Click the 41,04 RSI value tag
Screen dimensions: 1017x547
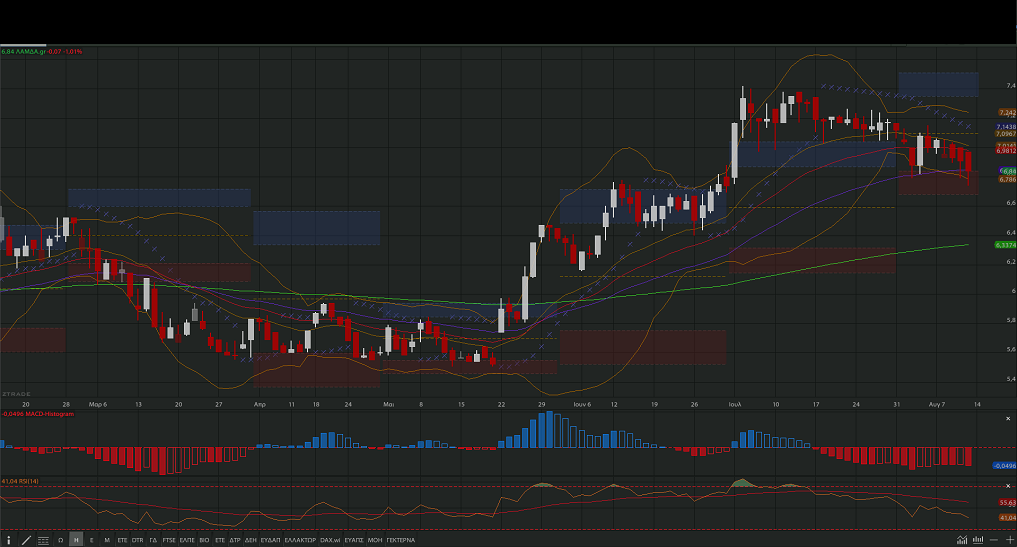[1007, 518]
